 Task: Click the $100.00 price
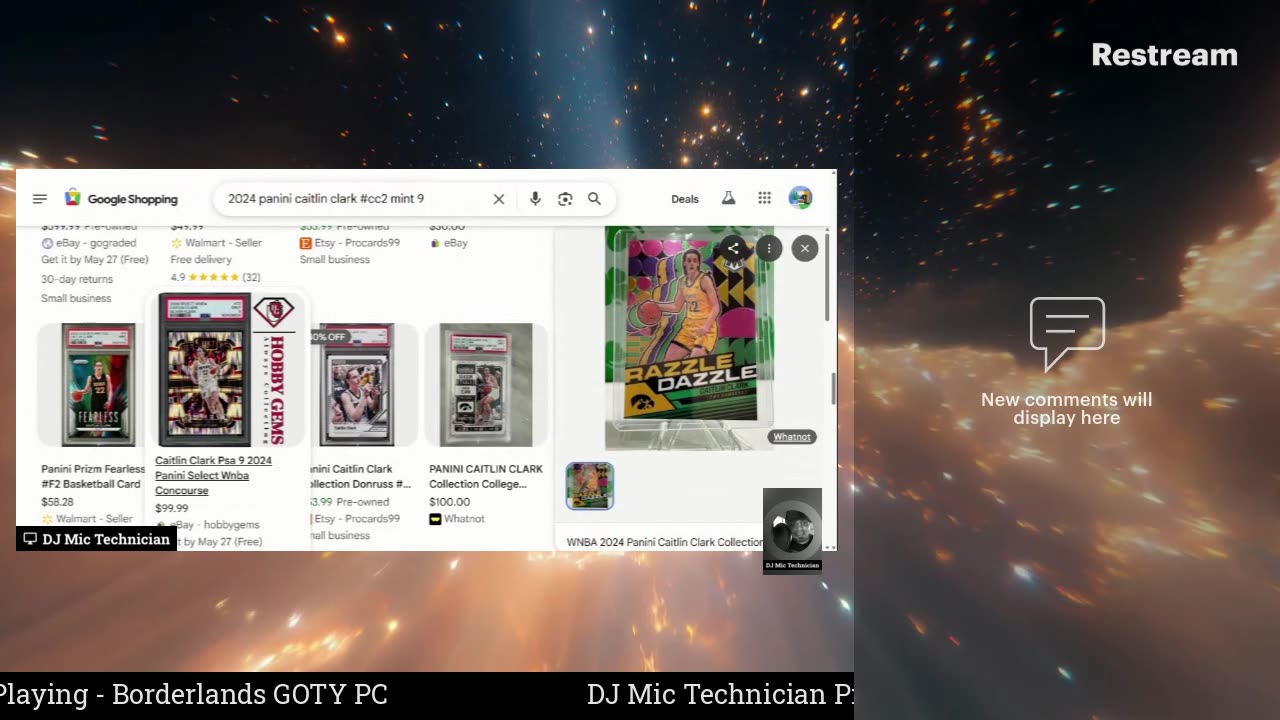click(x=449, y=502)
